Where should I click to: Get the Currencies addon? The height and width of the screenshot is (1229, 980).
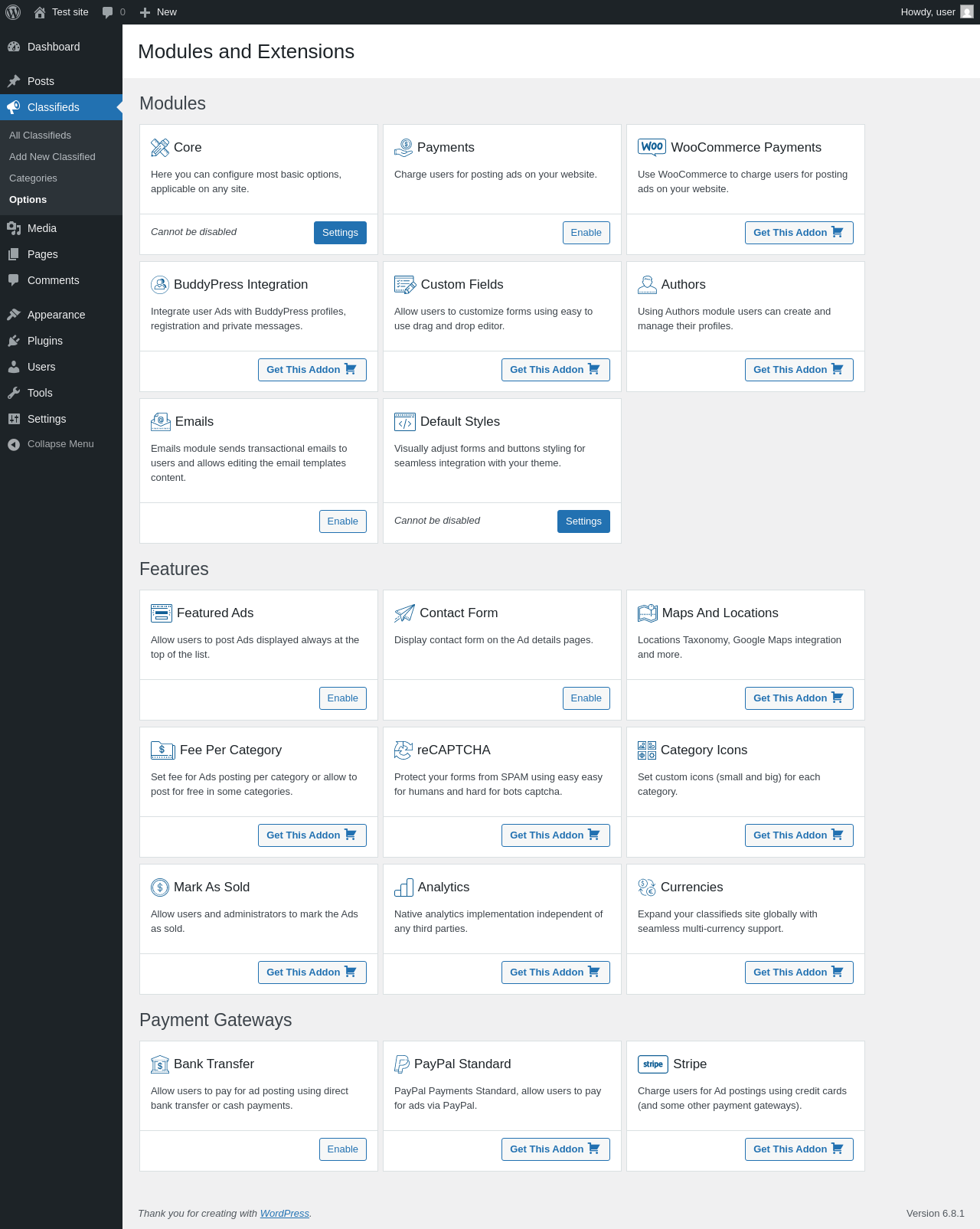[799, 972]
